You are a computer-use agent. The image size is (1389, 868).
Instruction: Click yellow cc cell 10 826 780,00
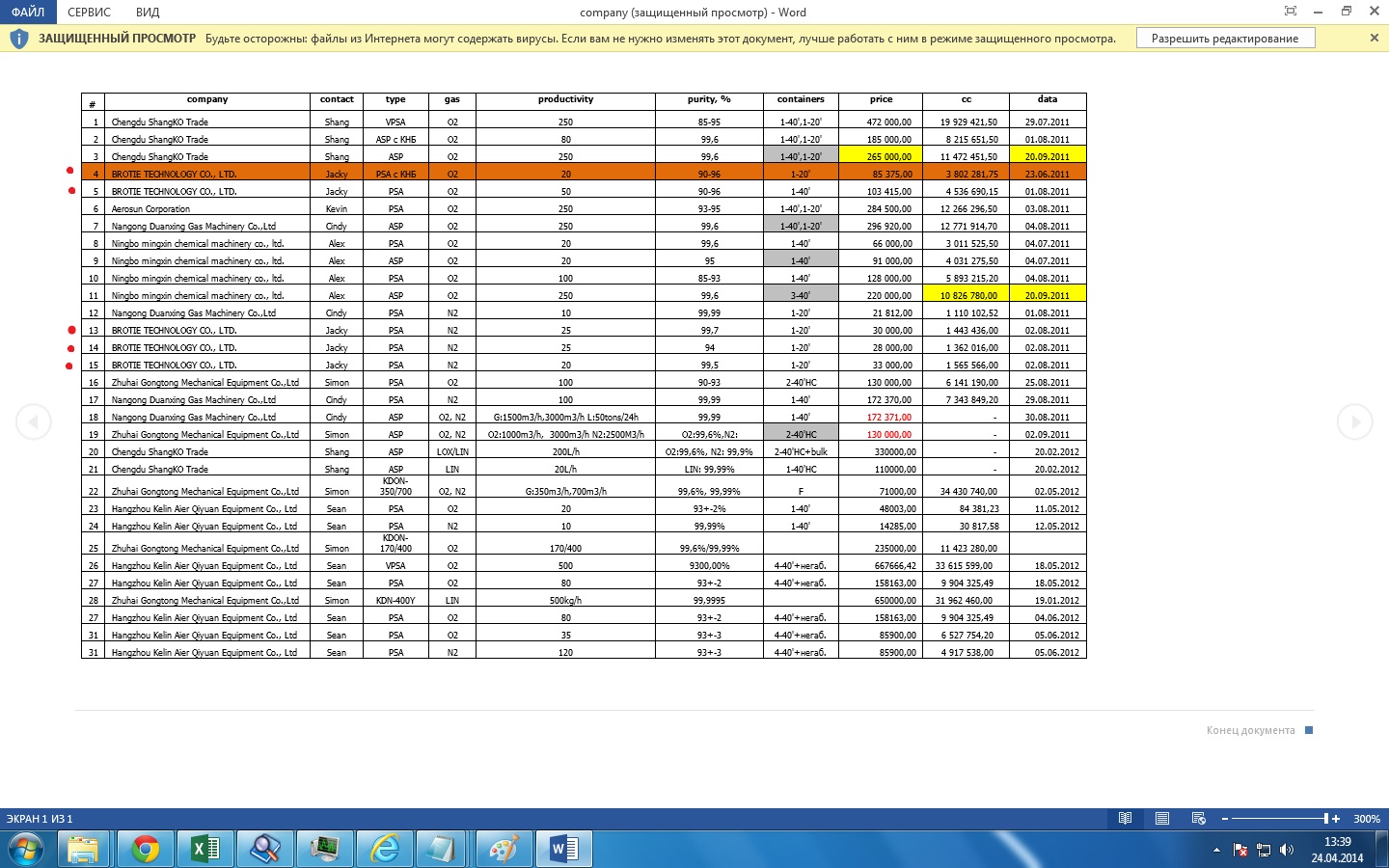pos(966,295)
